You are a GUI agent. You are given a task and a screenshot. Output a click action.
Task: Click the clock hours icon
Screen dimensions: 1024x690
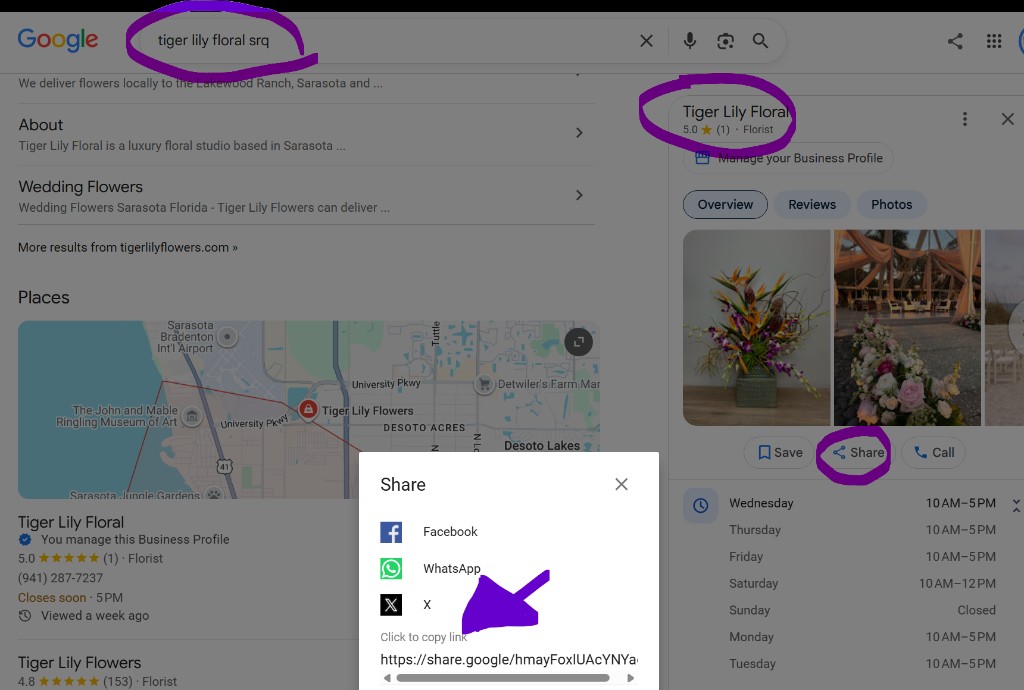[700, 505]
